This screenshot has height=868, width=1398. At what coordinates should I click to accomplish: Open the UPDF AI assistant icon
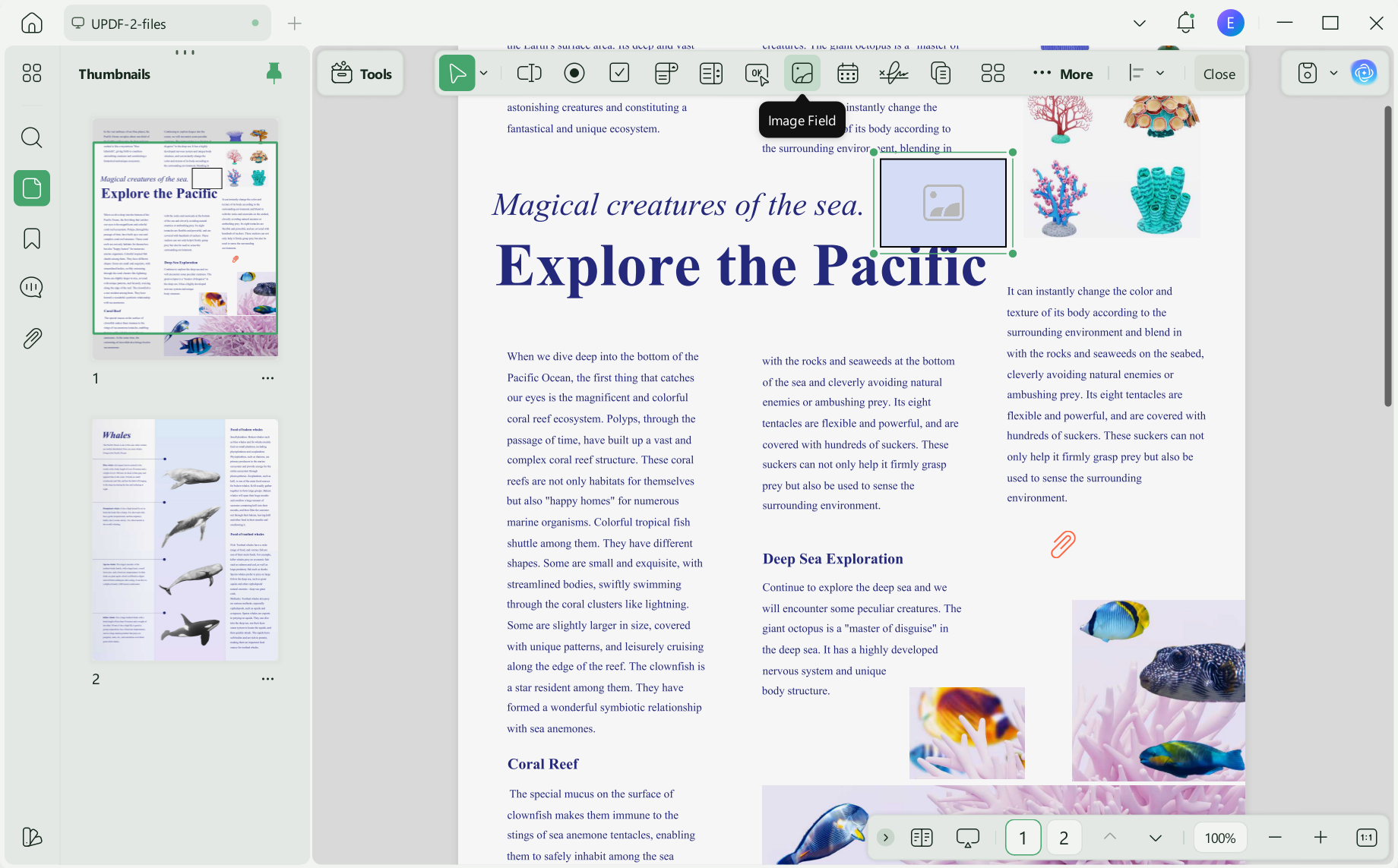1364,74
